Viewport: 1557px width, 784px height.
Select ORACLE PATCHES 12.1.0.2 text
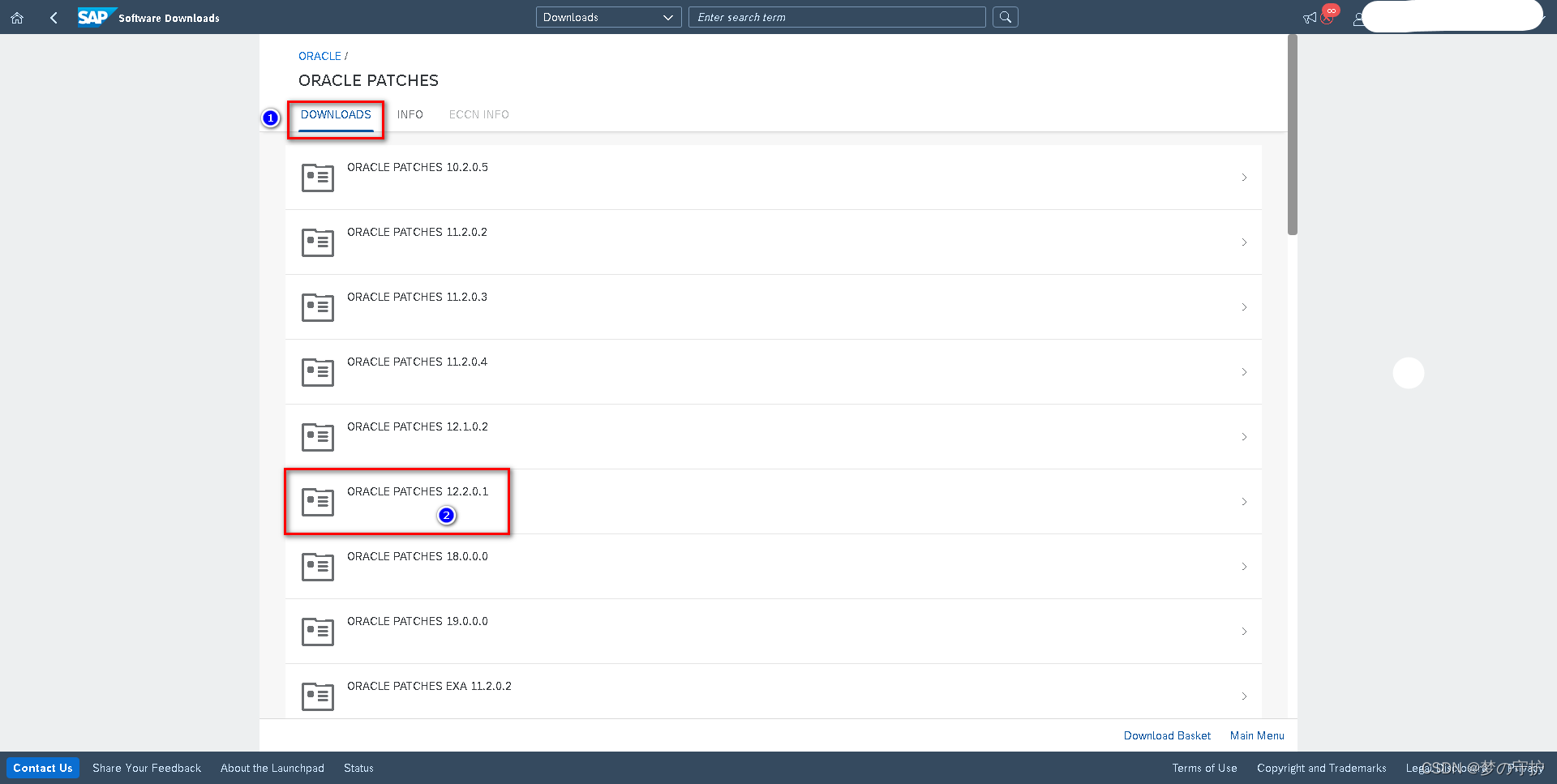point(418,426)
